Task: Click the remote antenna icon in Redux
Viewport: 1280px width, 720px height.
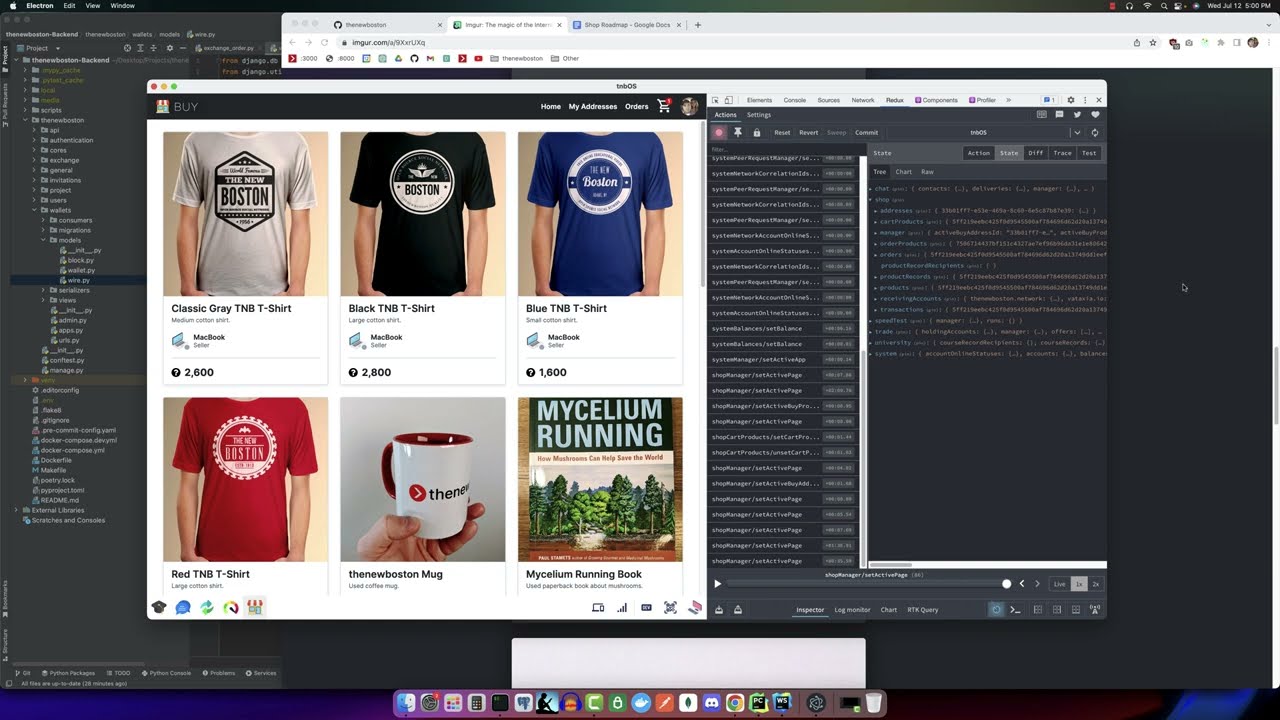Action: click(1095, 609)
